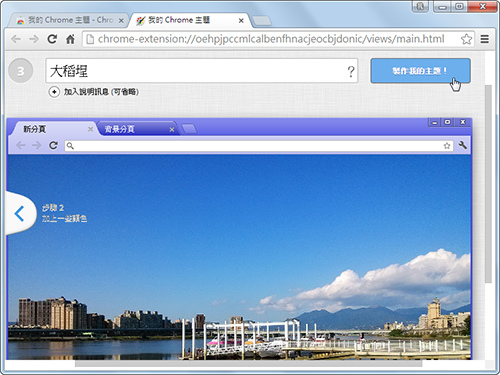Select the 新分頁 tab in theme preview
This screenshot has width=500, height=375.
[53, 129]
